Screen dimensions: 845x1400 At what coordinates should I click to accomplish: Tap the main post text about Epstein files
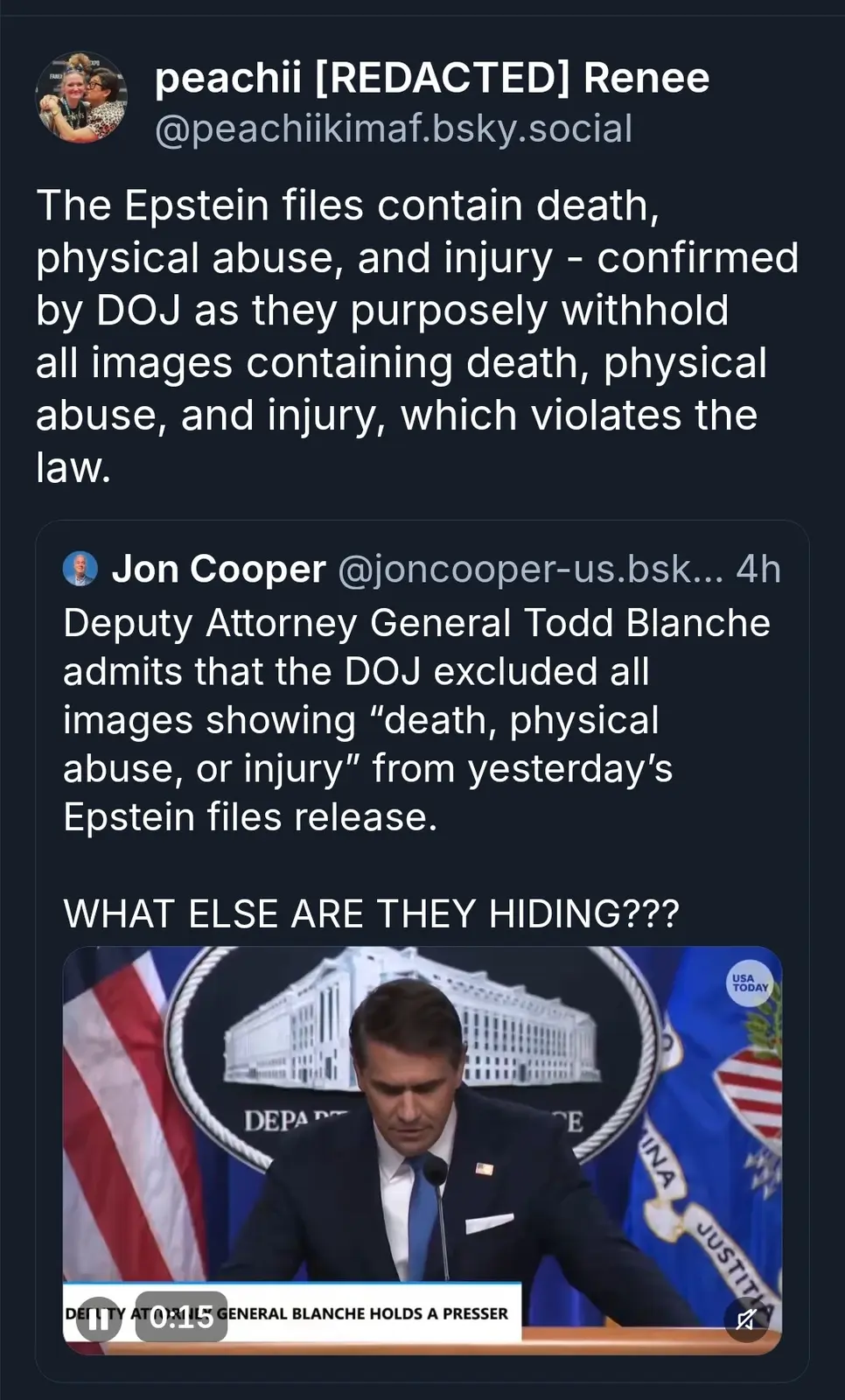point(416,336)
